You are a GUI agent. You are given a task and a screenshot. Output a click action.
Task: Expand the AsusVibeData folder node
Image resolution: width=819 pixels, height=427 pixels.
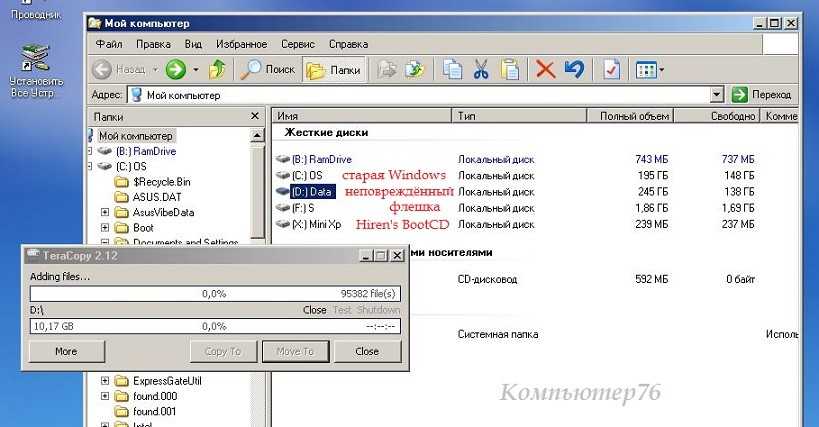coord(105,212)
